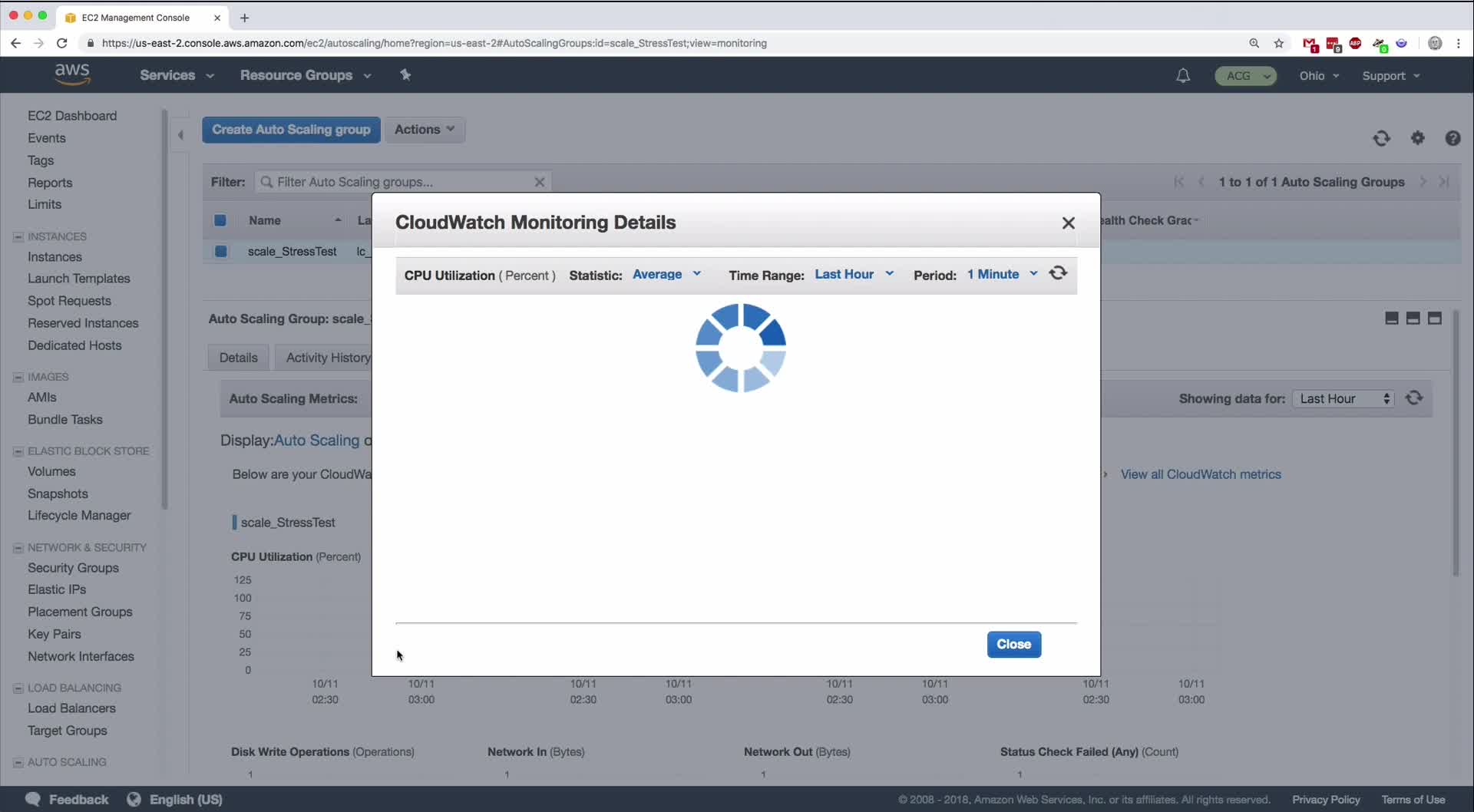This screenshot has height=812, width=1474.
Task: Open the settings gear in console
Action: click(x=1417, y=137)
